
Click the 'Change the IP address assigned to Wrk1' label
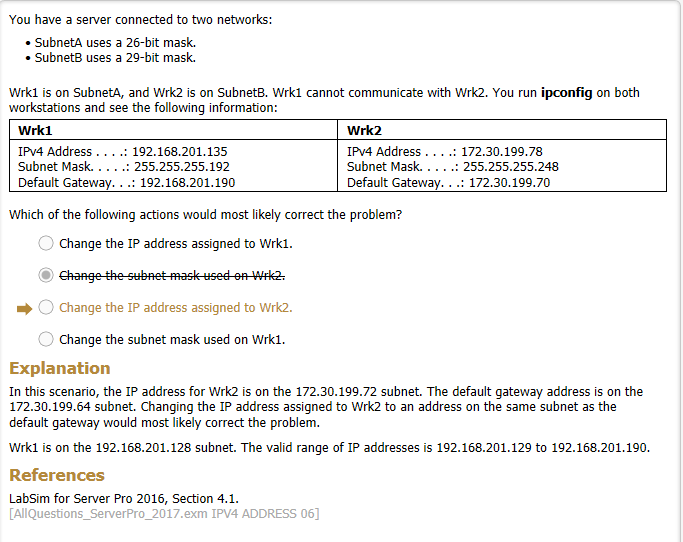tap(176, 244)
